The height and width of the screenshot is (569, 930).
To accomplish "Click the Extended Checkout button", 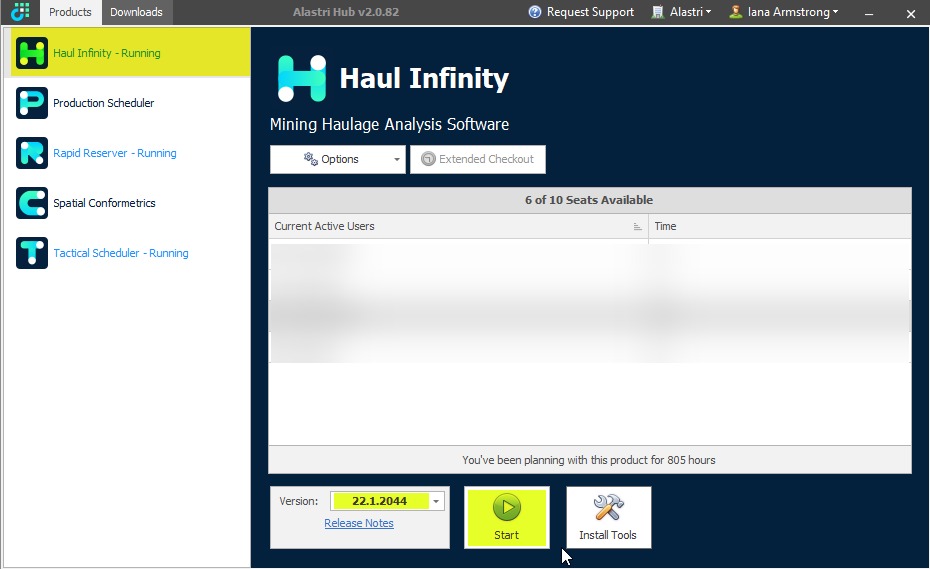I will (478, 160).
